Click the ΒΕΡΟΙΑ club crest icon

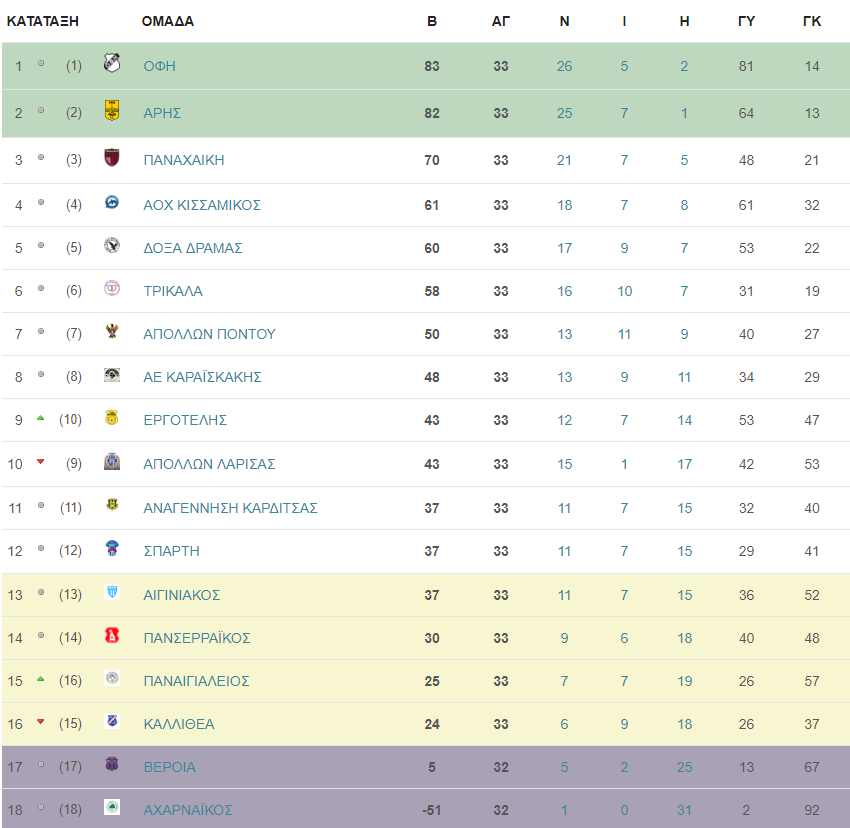point(112,764)
